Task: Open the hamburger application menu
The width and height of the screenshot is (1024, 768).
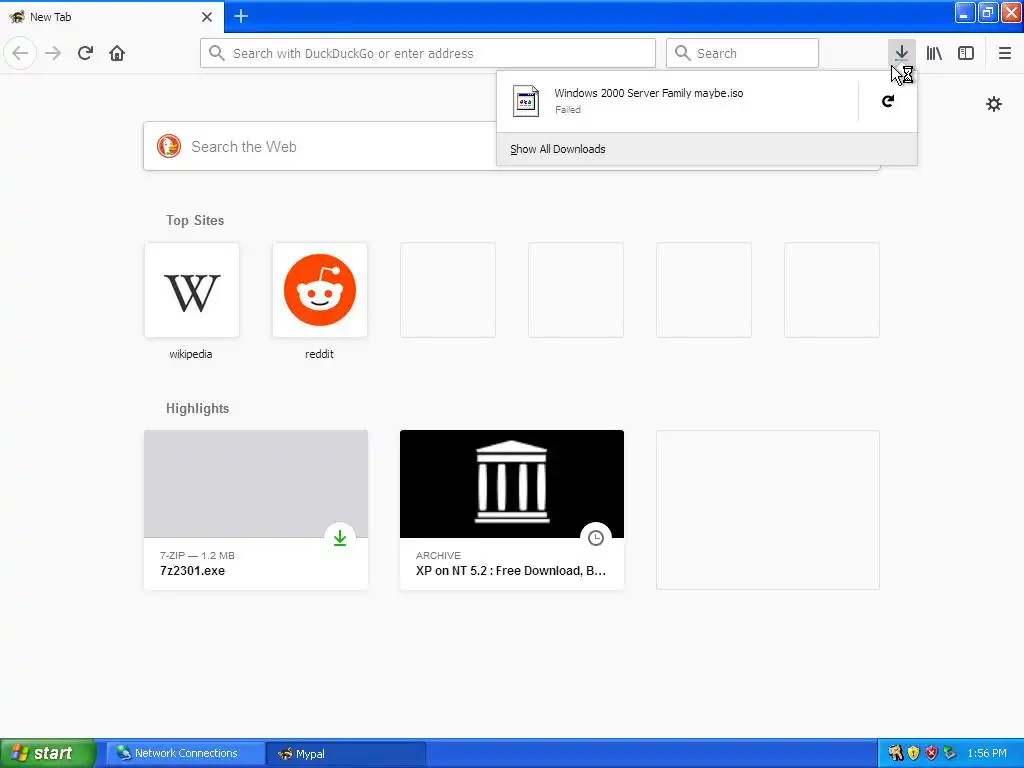Action: coord(1004,53)
